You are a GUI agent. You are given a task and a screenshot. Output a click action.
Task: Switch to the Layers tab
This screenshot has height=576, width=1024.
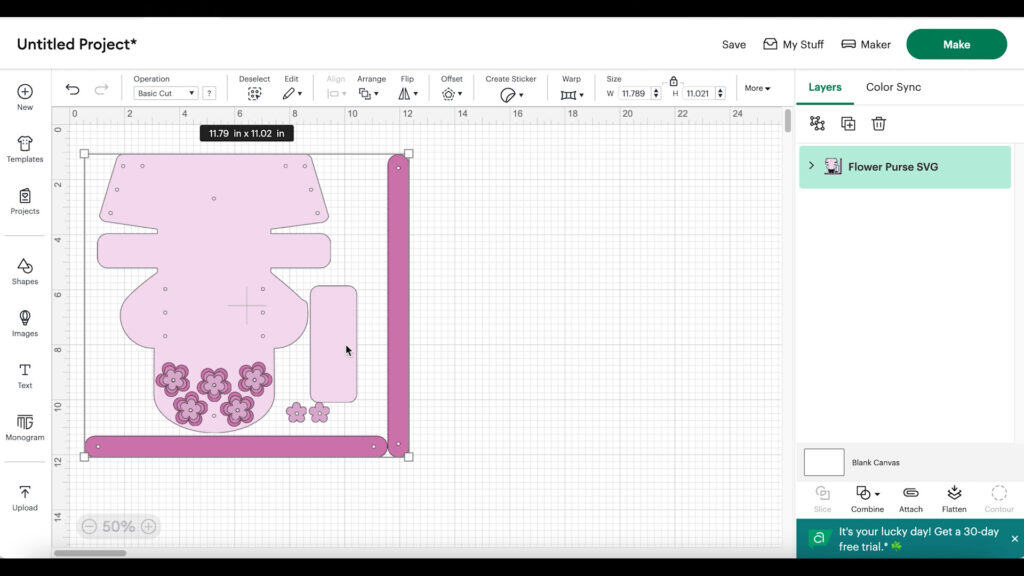824,87
